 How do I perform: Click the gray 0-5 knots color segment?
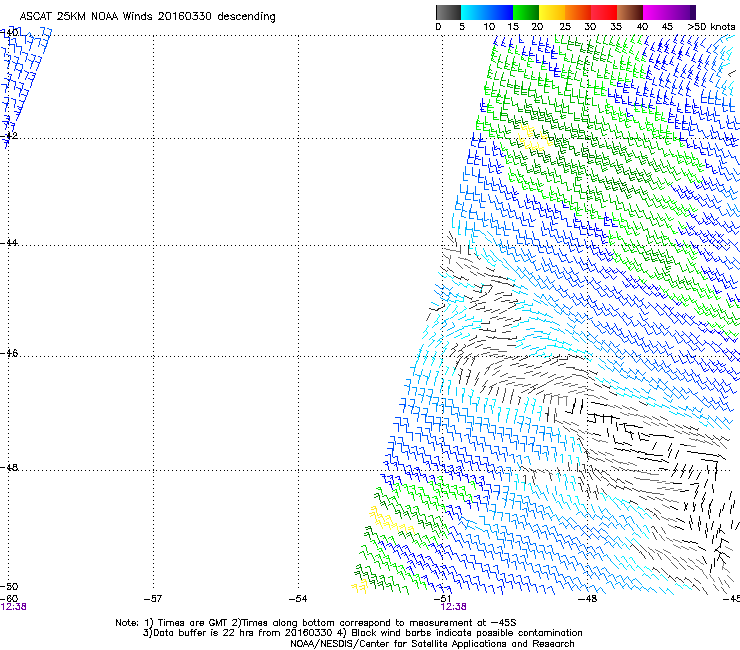[448, 12]
